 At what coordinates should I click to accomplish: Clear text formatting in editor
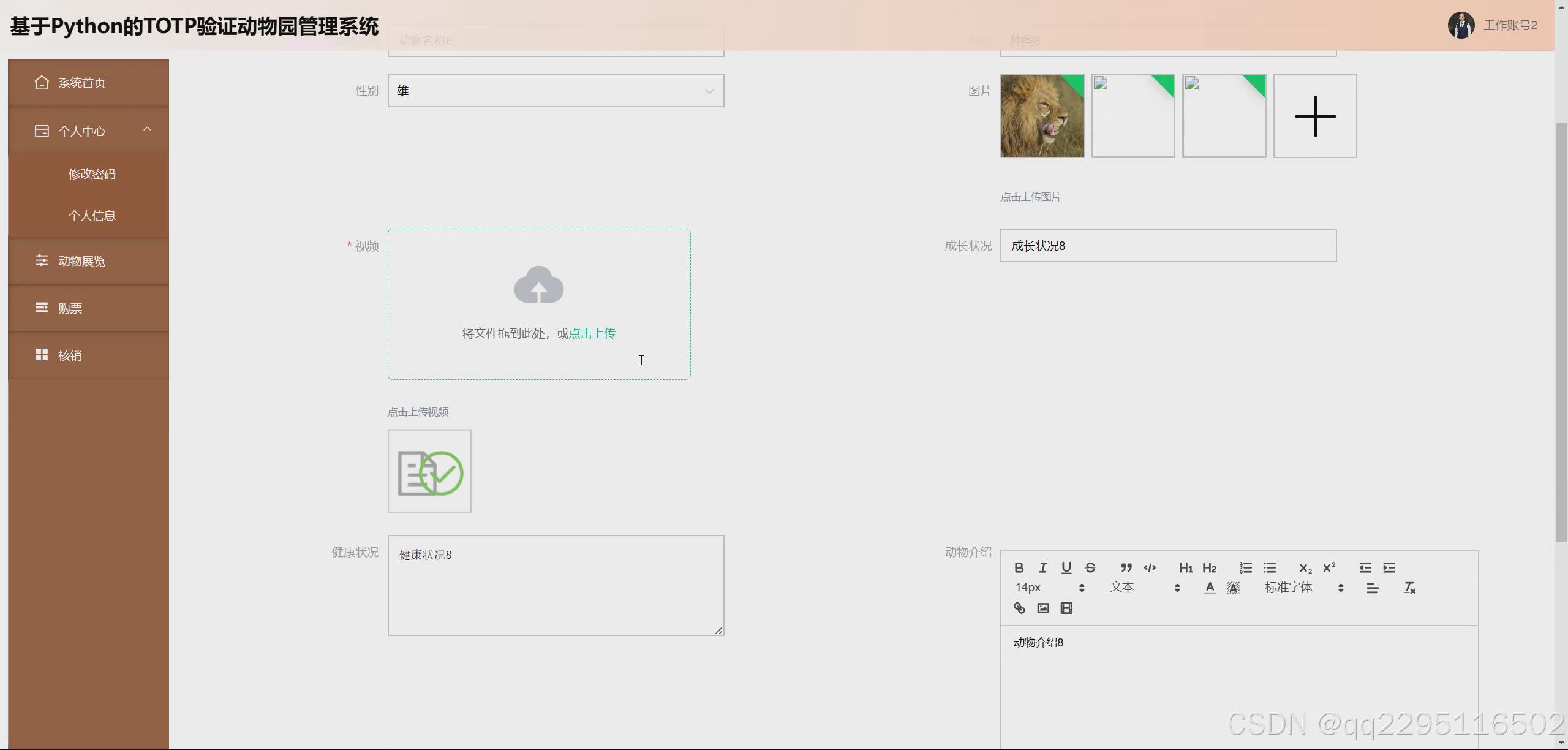(x=1409, y=588)
